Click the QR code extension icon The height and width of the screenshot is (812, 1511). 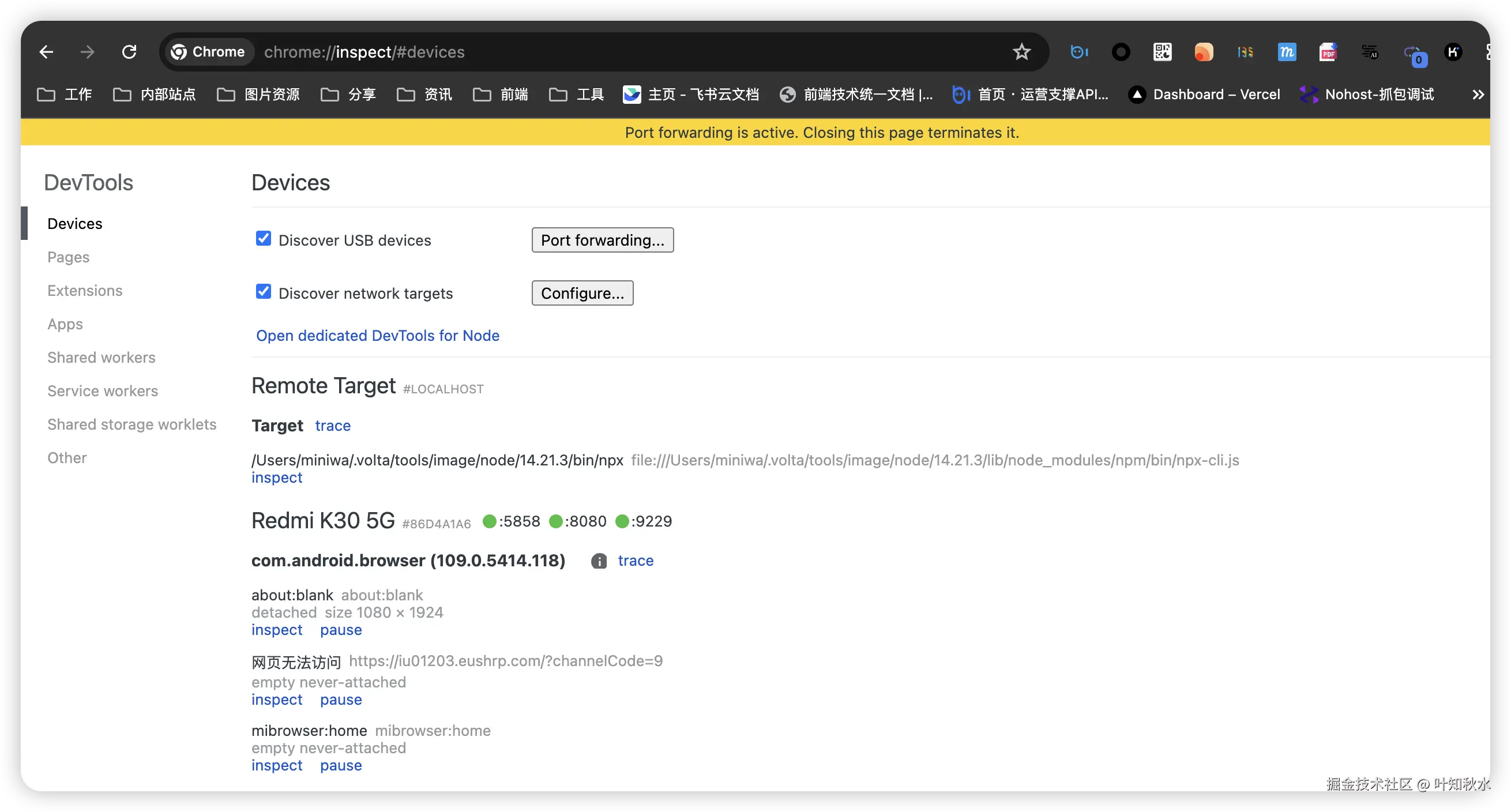point(1162,52)
